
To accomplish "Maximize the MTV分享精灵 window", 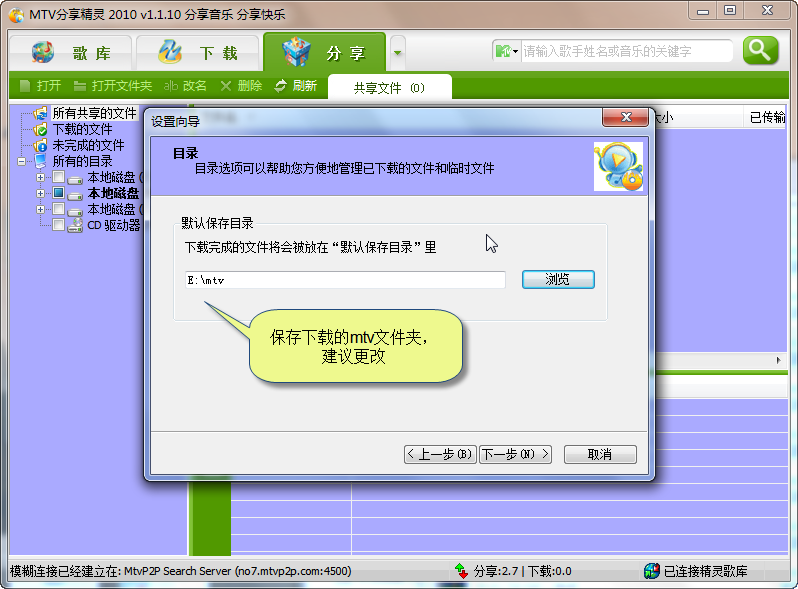I will pyautogui.click(x=730, y=11).
